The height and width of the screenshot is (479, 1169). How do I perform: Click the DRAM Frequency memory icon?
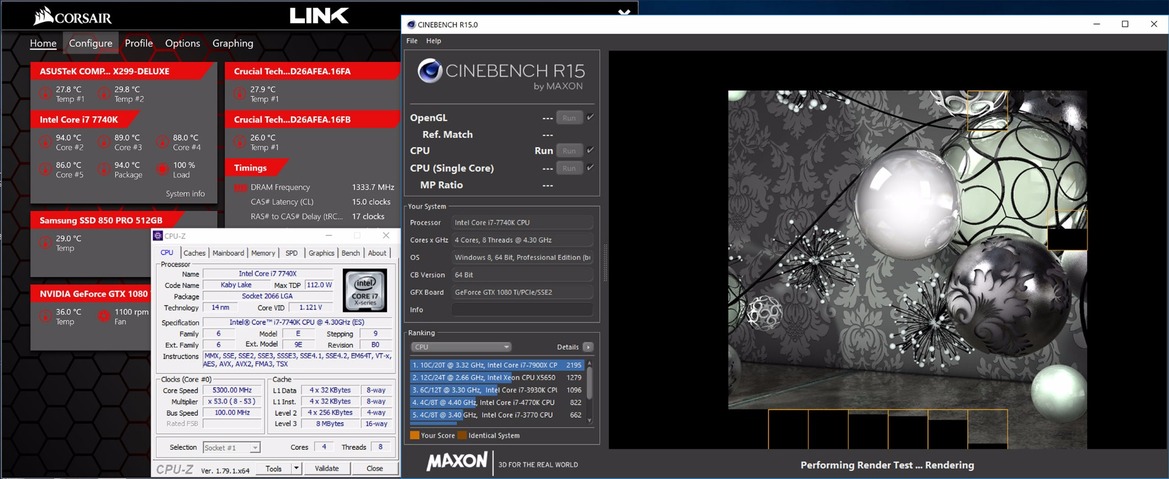pos(240,187)
